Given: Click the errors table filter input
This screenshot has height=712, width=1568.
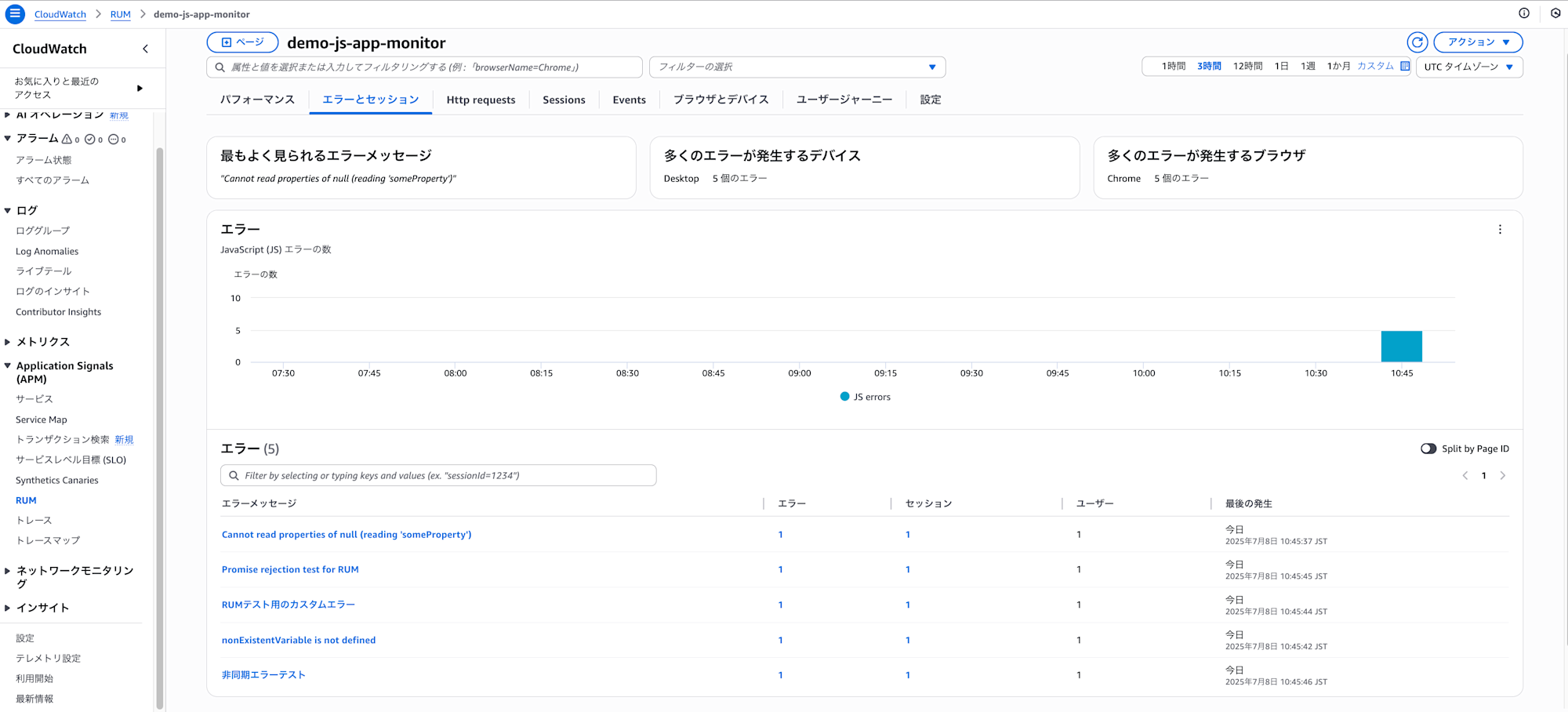Looking at the screenshot, I should coord(438,475).
